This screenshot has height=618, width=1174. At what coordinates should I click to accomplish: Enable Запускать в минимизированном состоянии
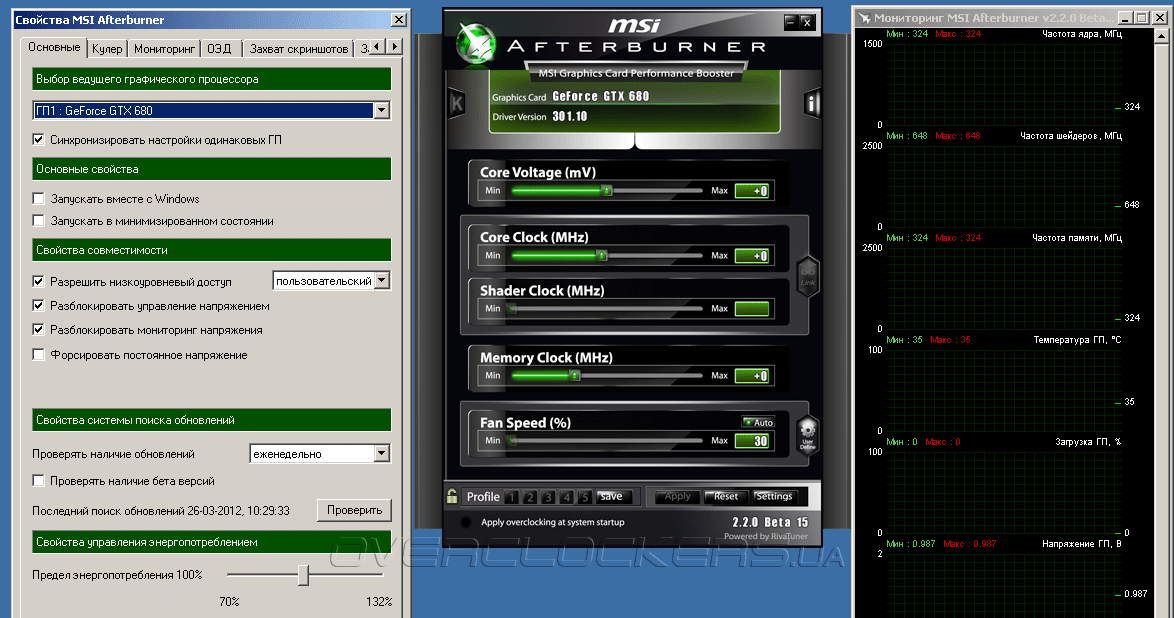(38, 221)
